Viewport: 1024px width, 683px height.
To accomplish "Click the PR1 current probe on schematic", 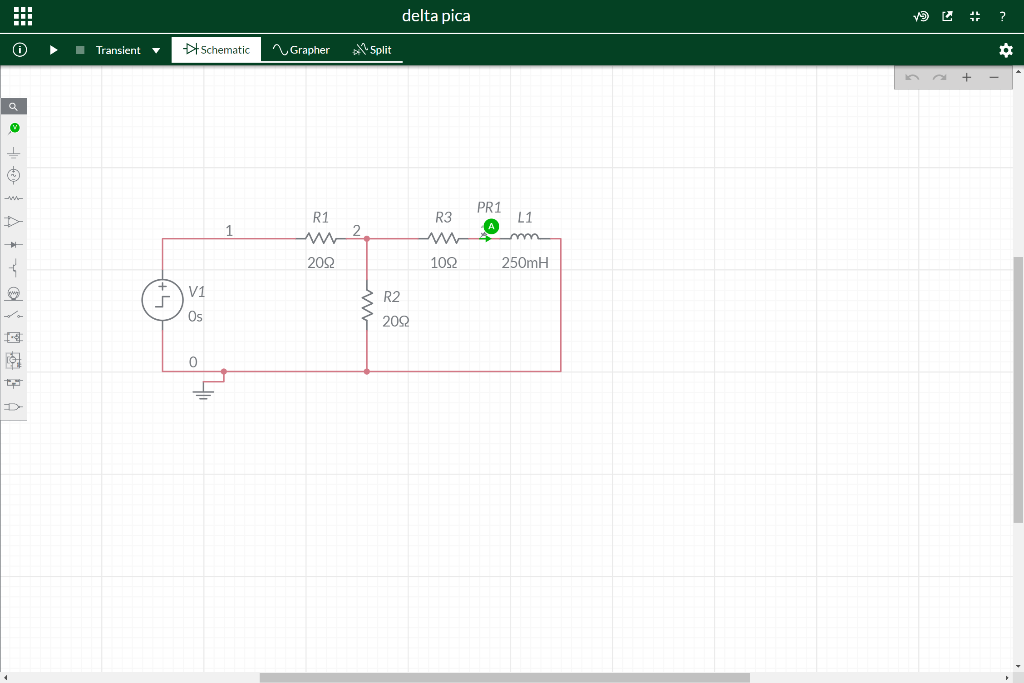I will tap(491, 227).
